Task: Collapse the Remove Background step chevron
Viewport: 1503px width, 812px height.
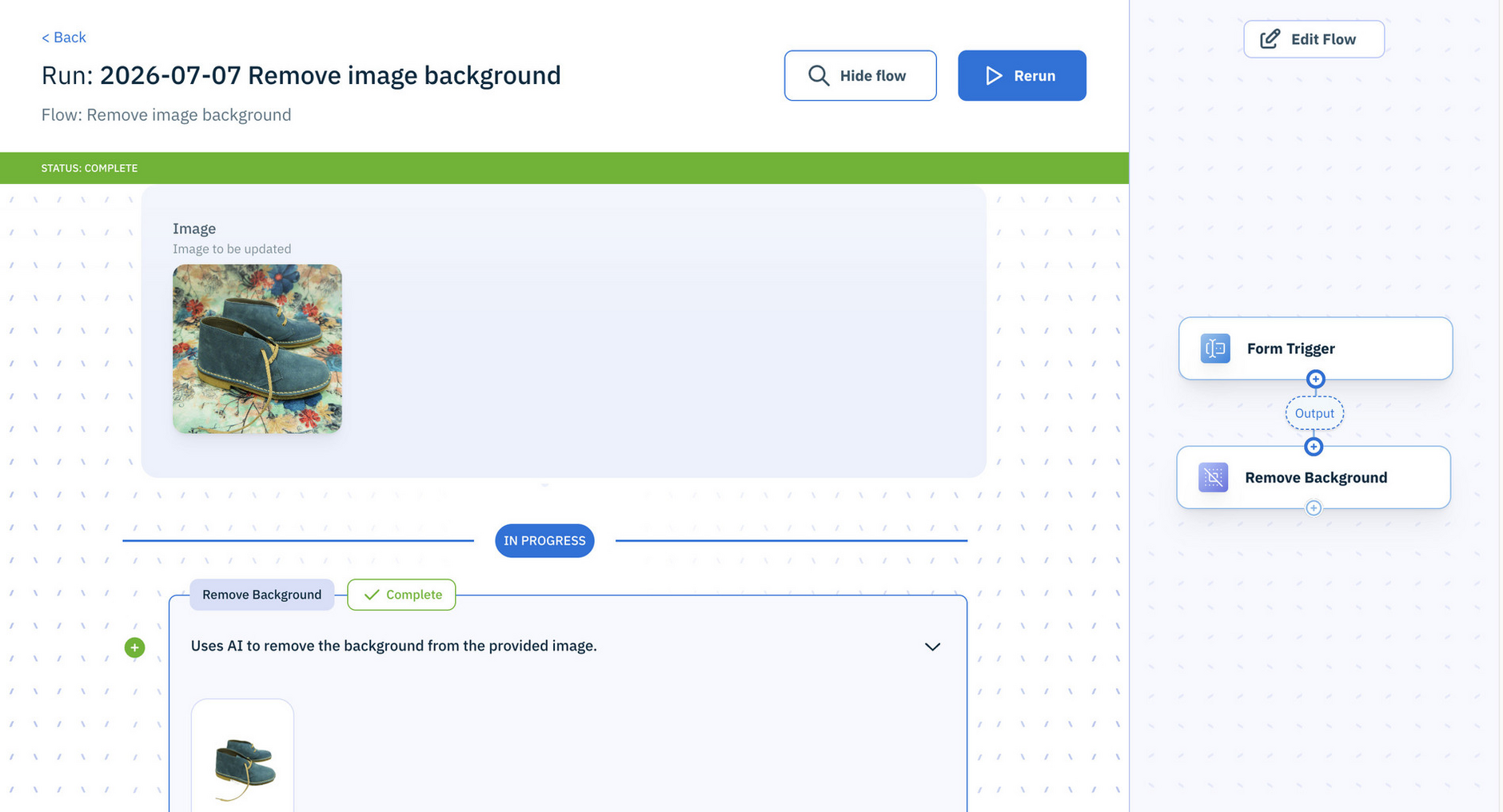Action: (x=932, y=647)
